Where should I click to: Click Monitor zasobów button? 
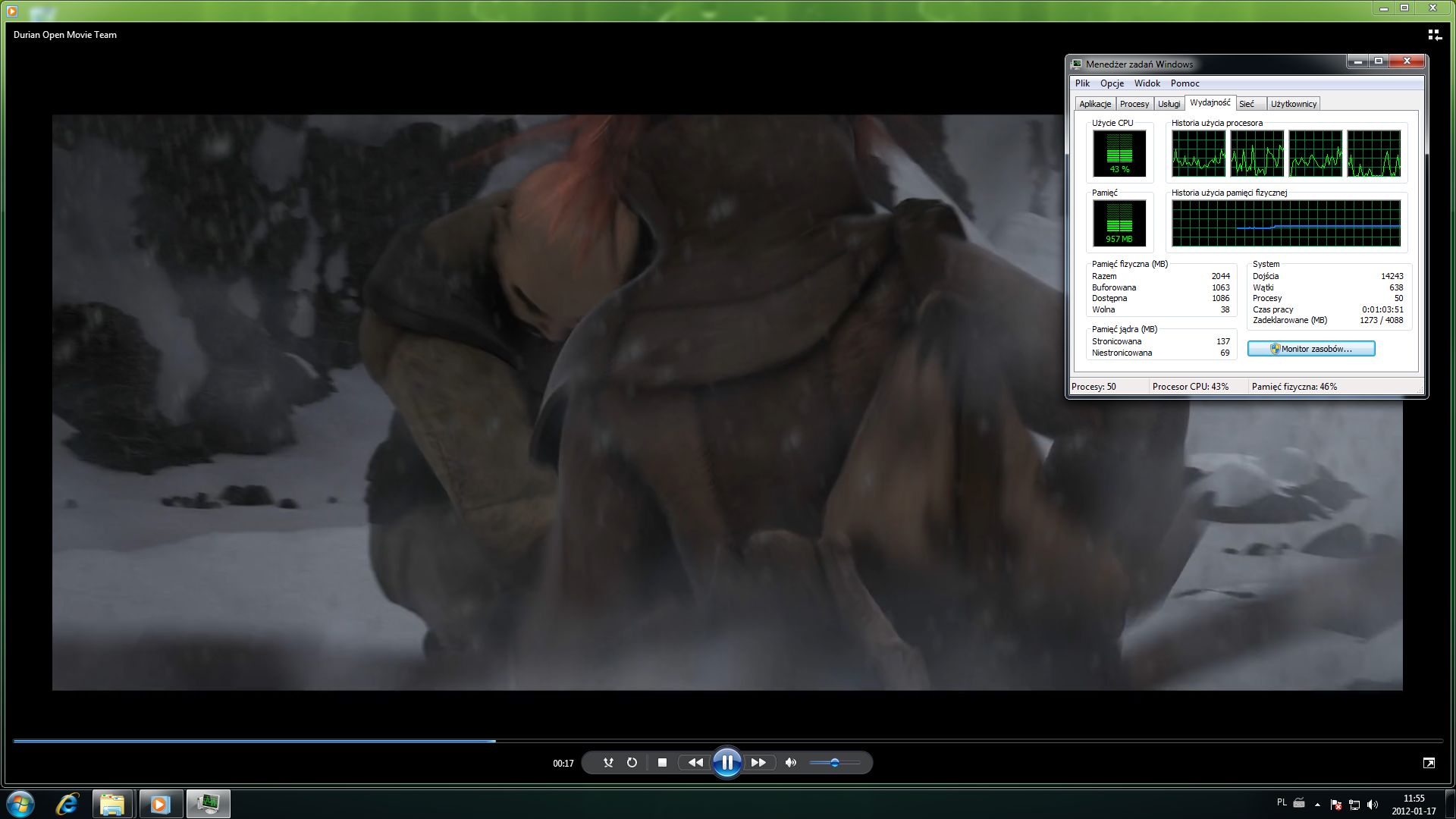point(1311,349)
